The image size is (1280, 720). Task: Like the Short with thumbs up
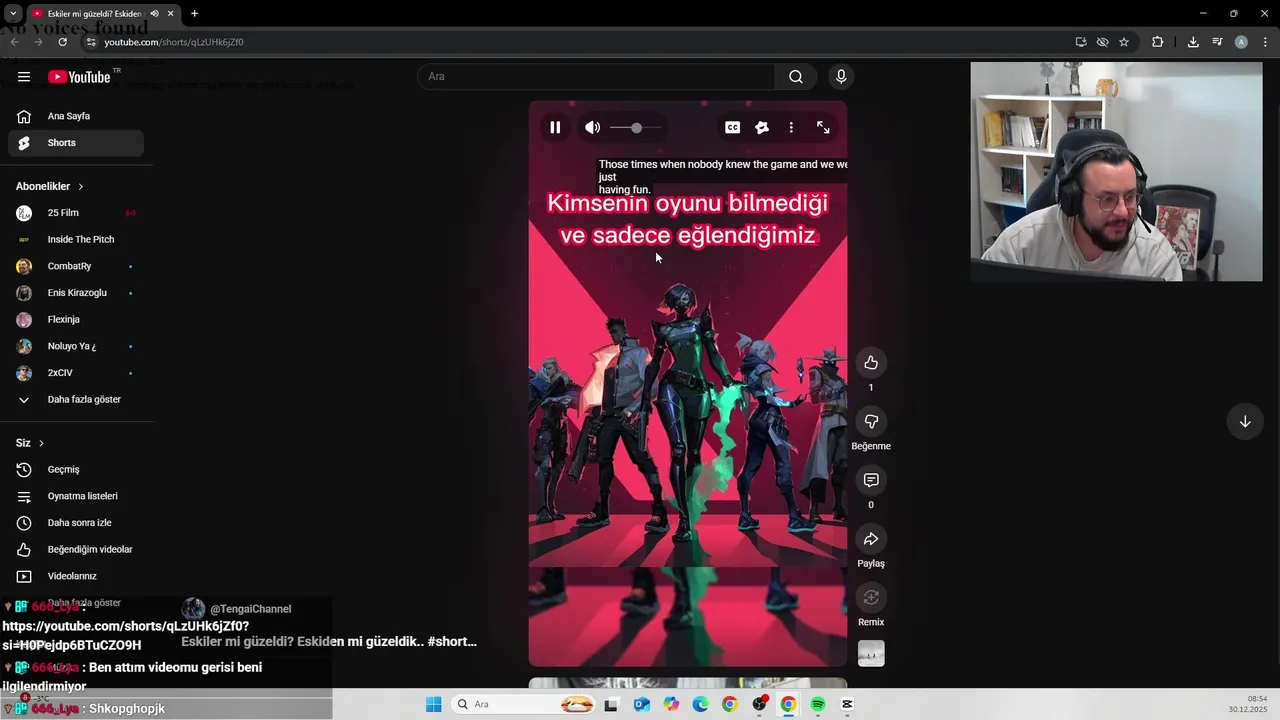tap(871, 363)
